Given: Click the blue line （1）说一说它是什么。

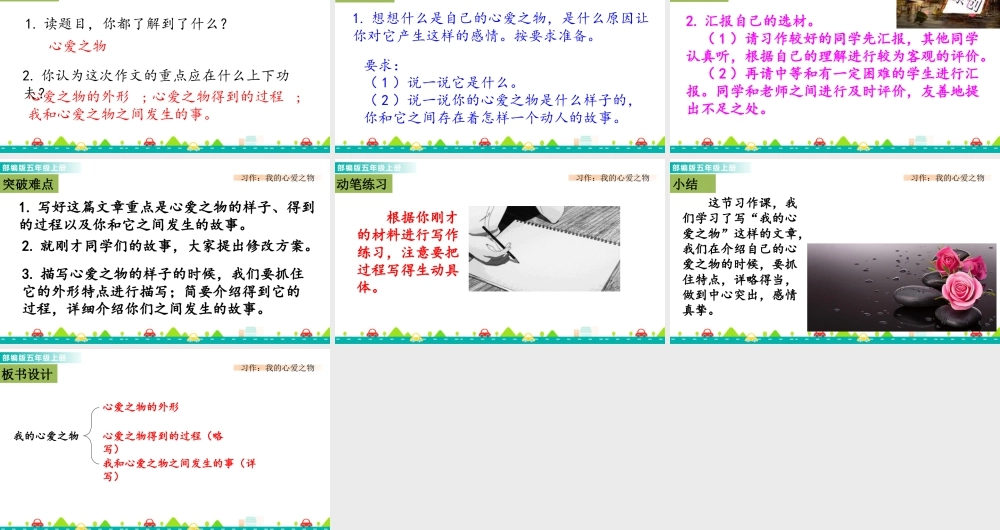Looking at the screenshot, I should tap(445, 82).
